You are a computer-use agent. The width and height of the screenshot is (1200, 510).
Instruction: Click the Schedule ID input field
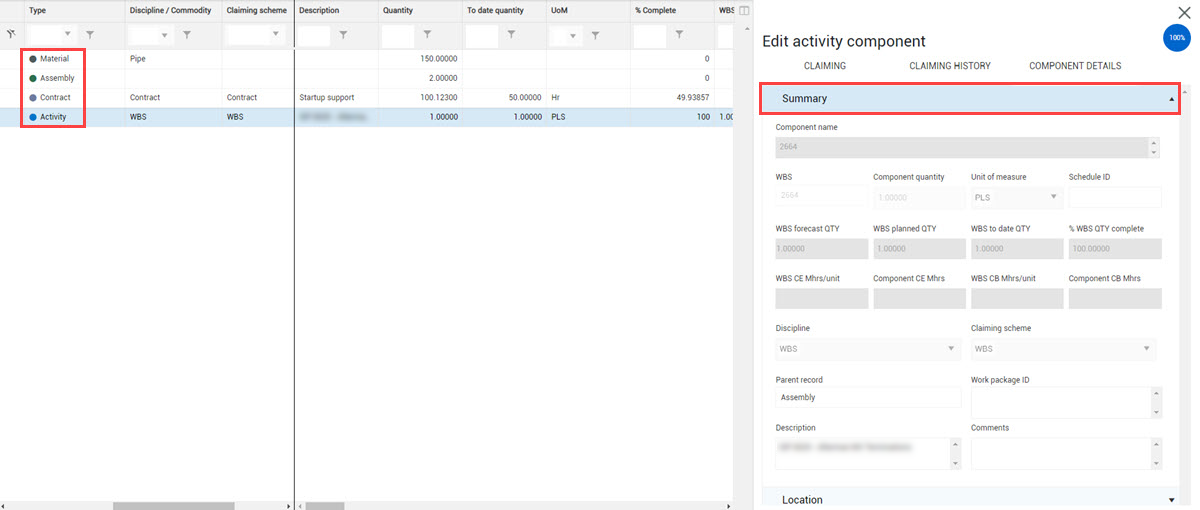[1114, 197]
